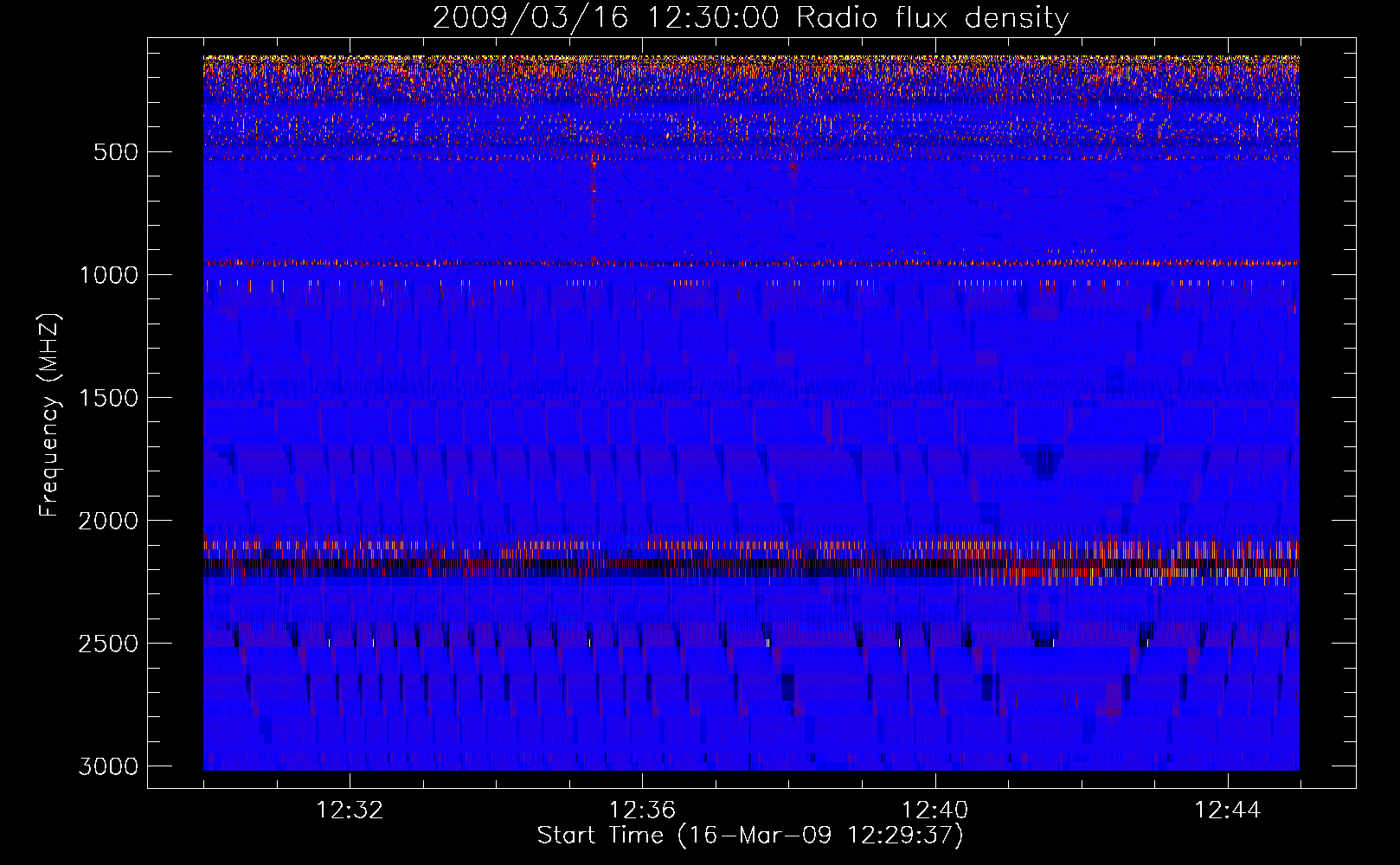Click the 2500 frequency tick label
Screen dimensions: 1400x865
[x=108, y=644]
